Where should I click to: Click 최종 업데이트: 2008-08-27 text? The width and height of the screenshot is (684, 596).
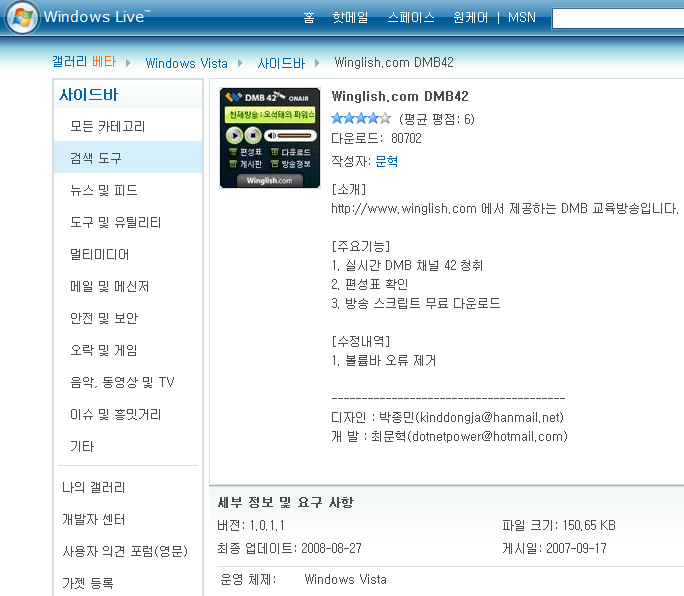(x=290, y=548)
